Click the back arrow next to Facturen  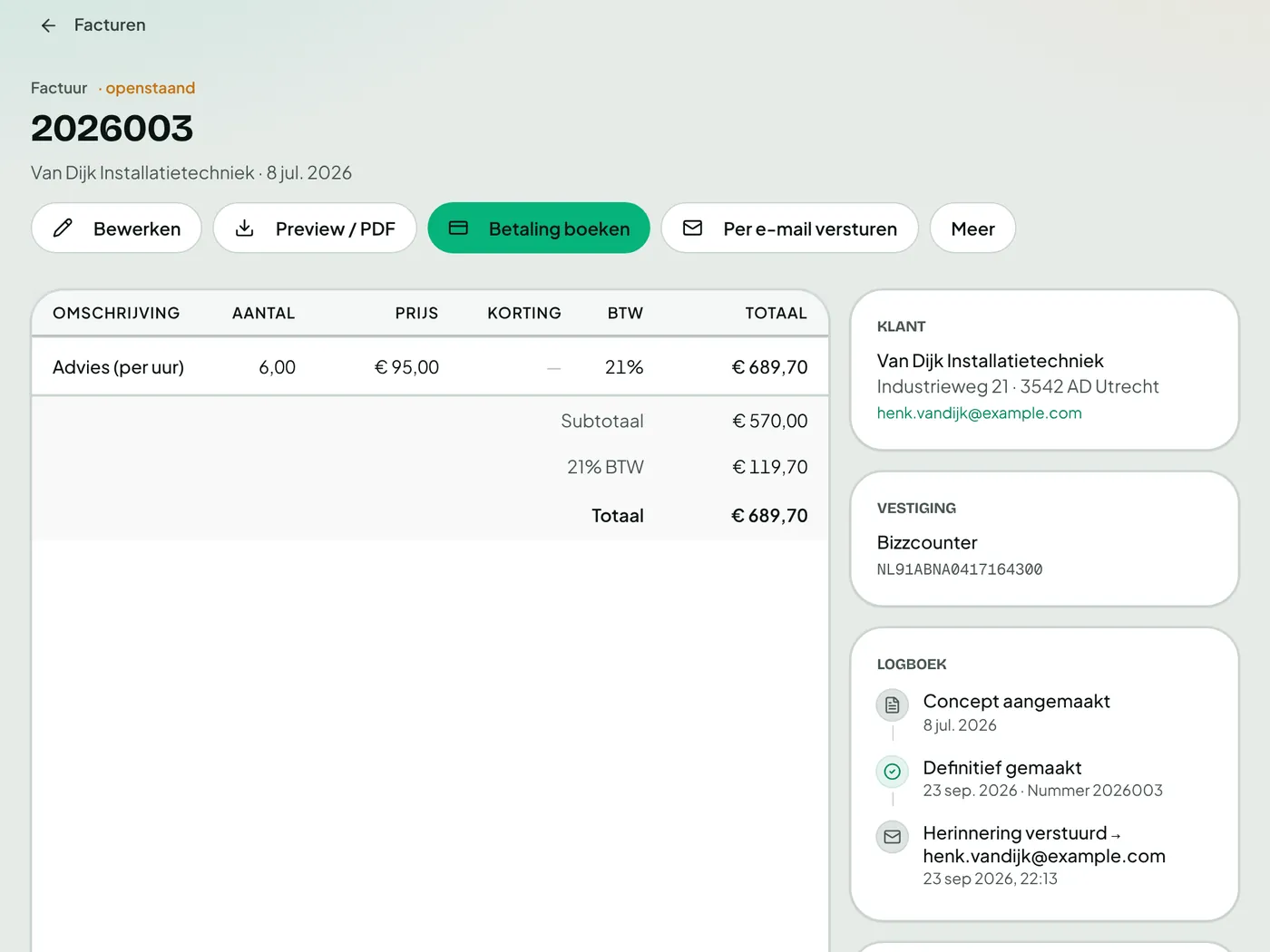click(48, 25)
